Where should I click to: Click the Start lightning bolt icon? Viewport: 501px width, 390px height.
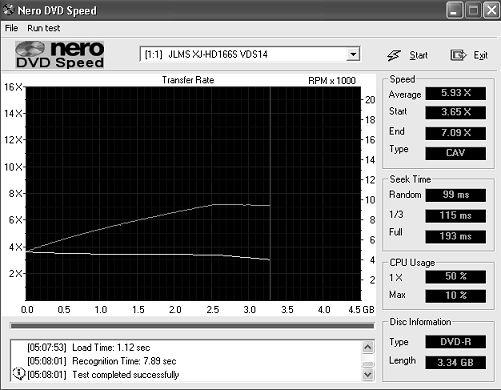click(394, 55)
